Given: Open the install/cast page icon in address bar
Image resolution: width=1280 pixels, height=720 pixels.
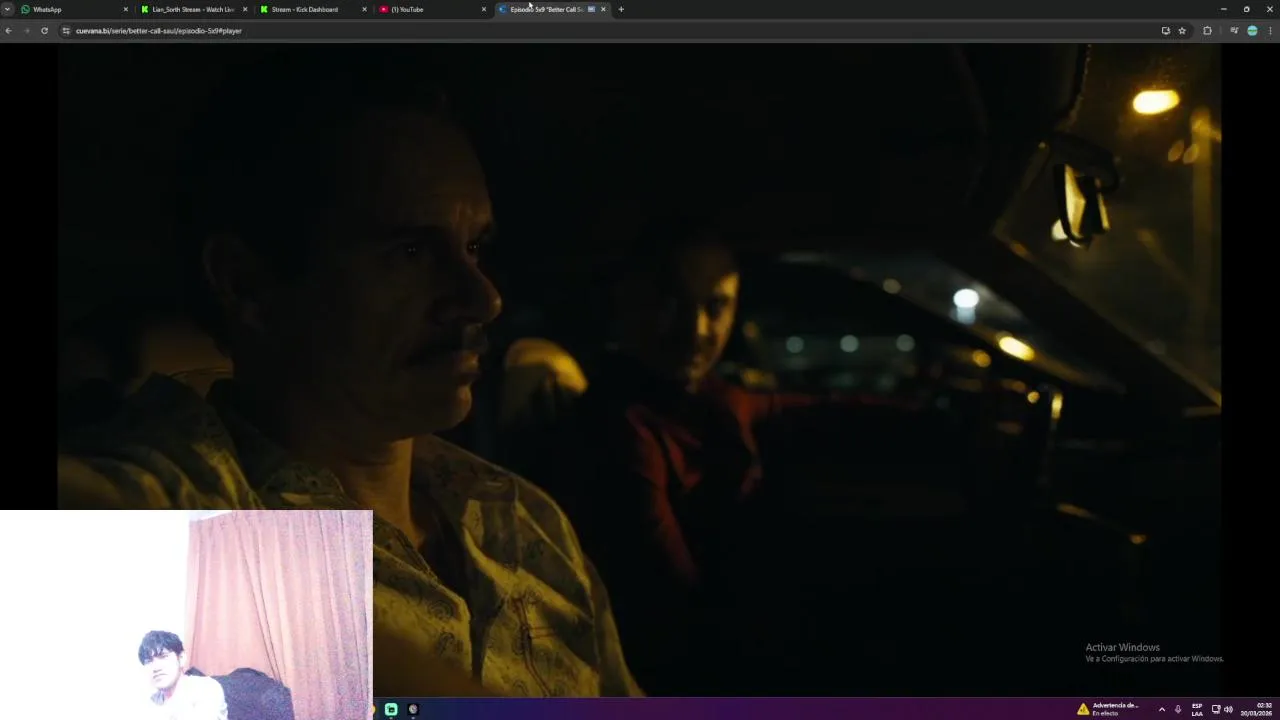Looking at the screenshot, I should [1165, 31].
